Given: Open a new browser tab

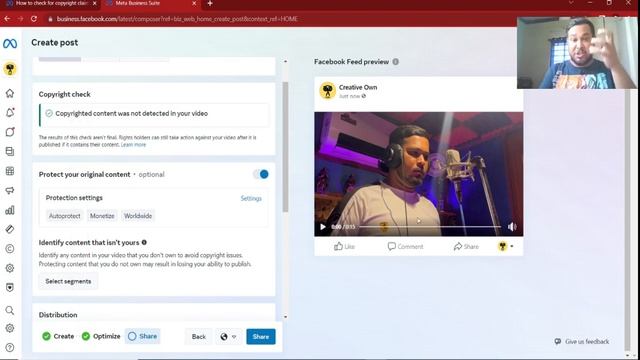Looking at the screenshot, I should click(x=210, y=4).
